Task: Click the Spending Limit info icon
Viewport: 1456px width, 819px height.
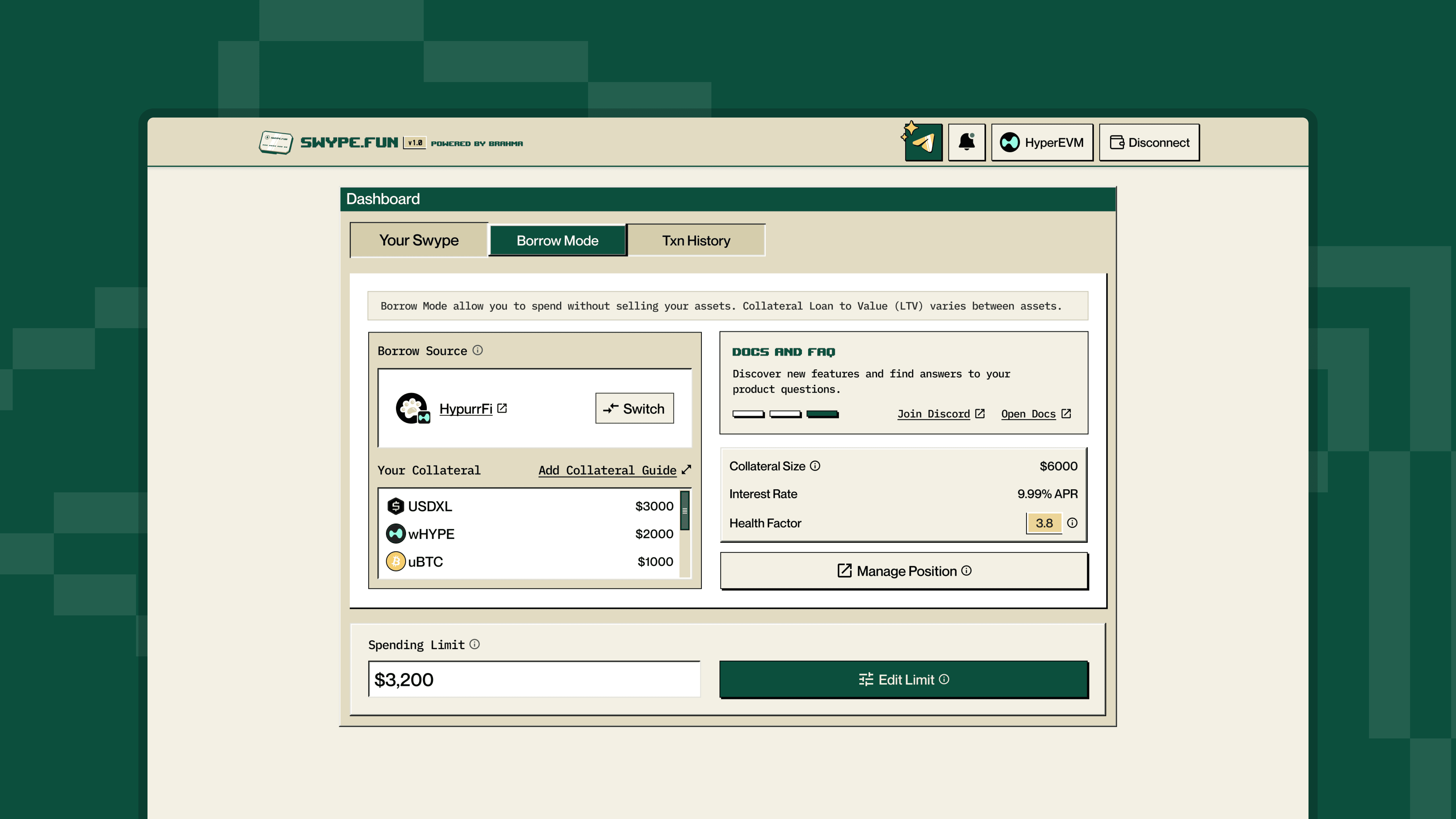Action: tap(475, 644)
